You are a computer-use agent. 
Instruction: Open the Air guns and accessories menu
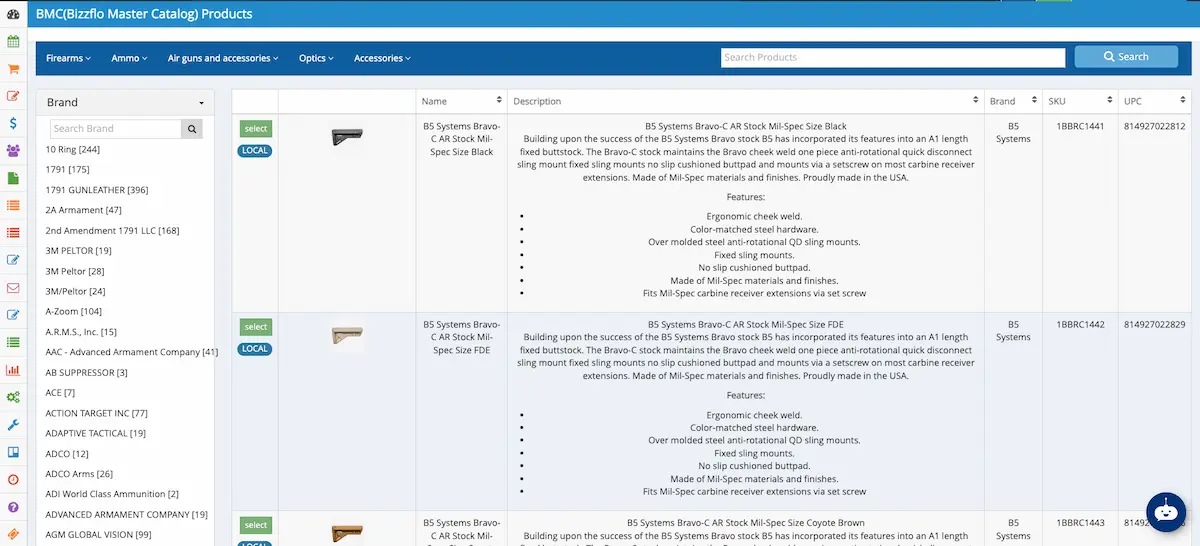tap(223, 58)
